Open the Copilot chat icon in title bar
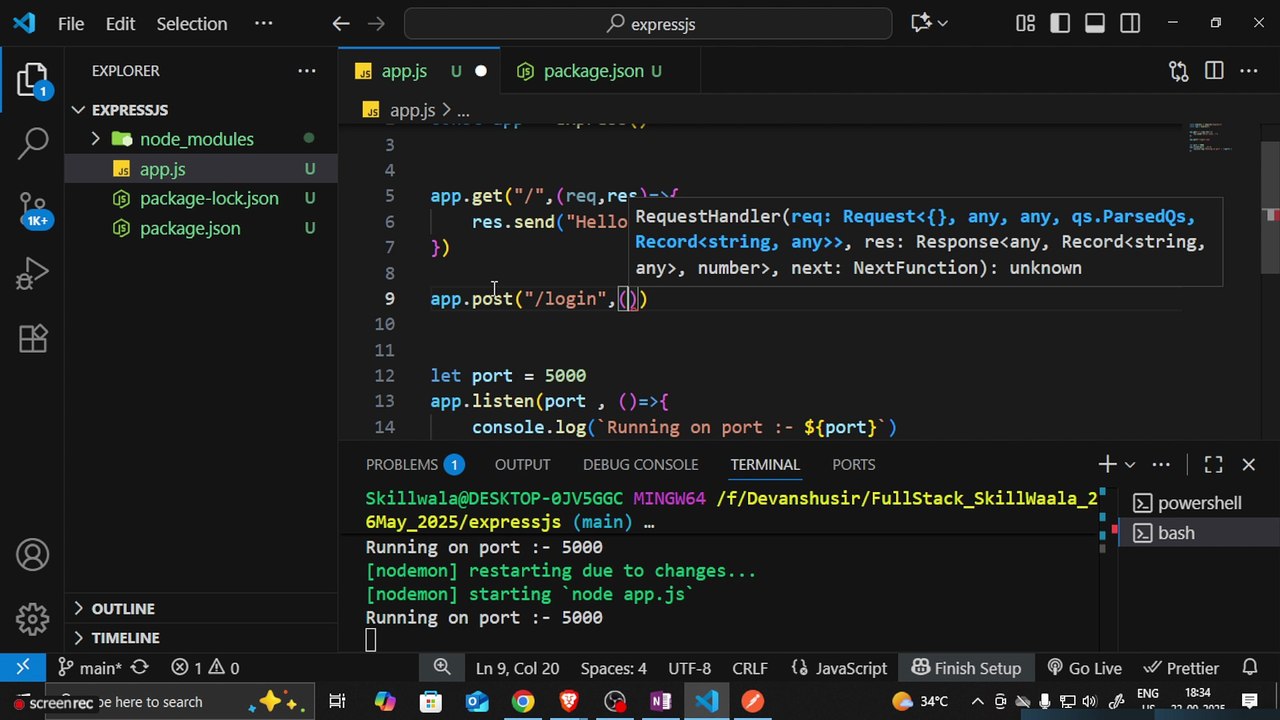The width and height of the screenshot is (1280, 720). [921, 23]
